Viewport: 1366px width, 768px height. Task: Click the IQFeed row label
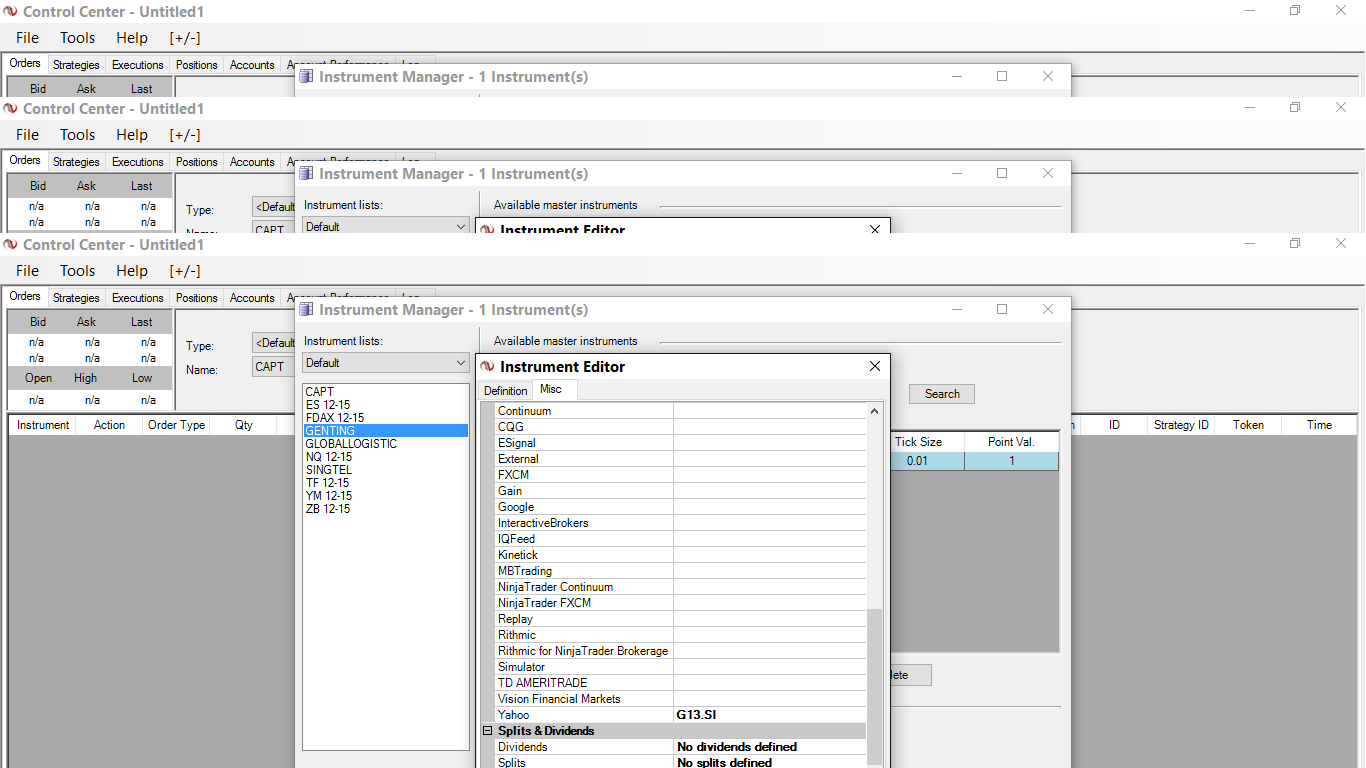516,539
